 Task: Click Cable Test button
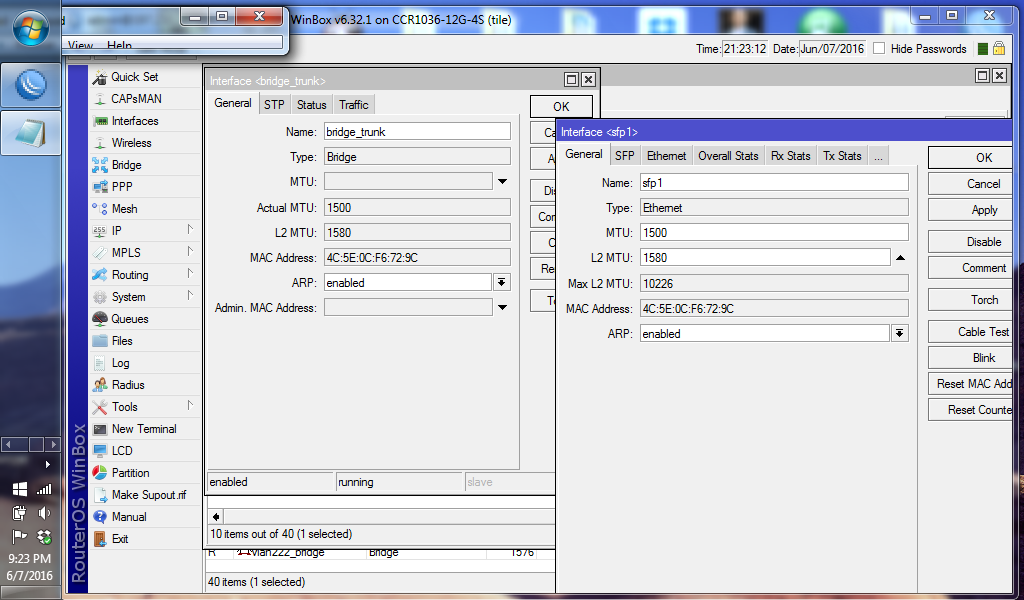click(970, 332)
